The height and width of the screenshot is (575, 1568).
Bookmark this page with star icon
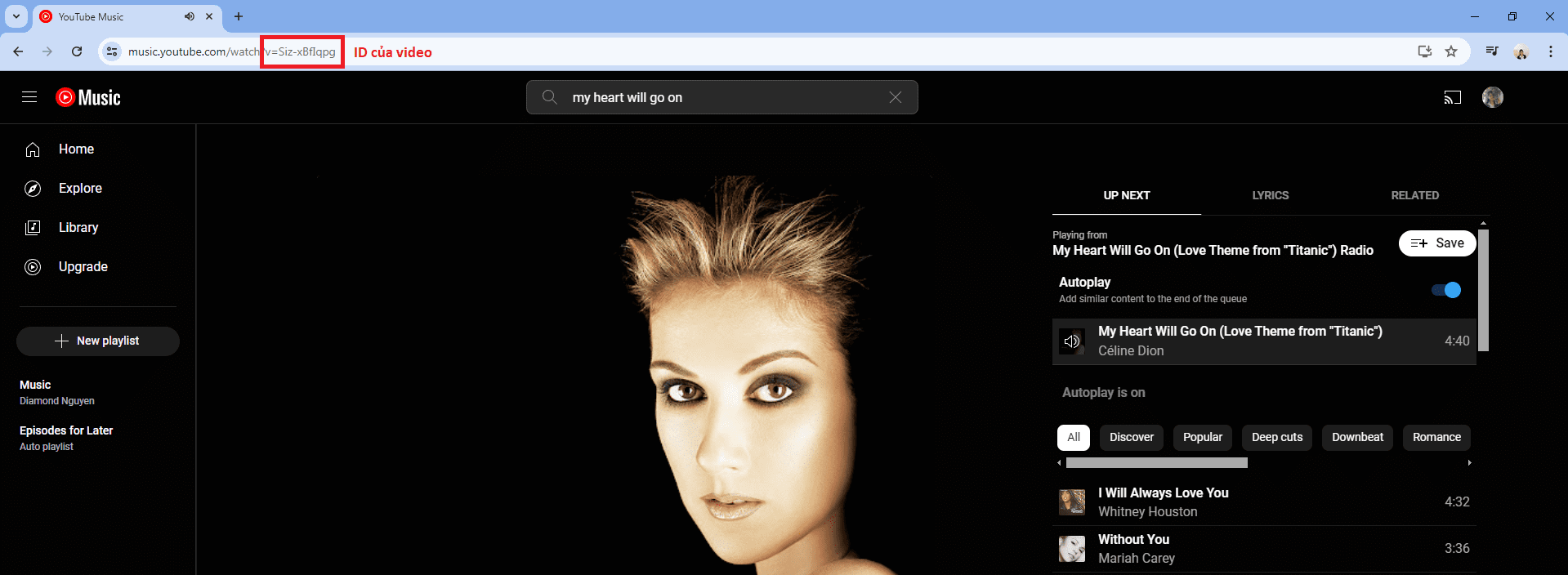1451,51
